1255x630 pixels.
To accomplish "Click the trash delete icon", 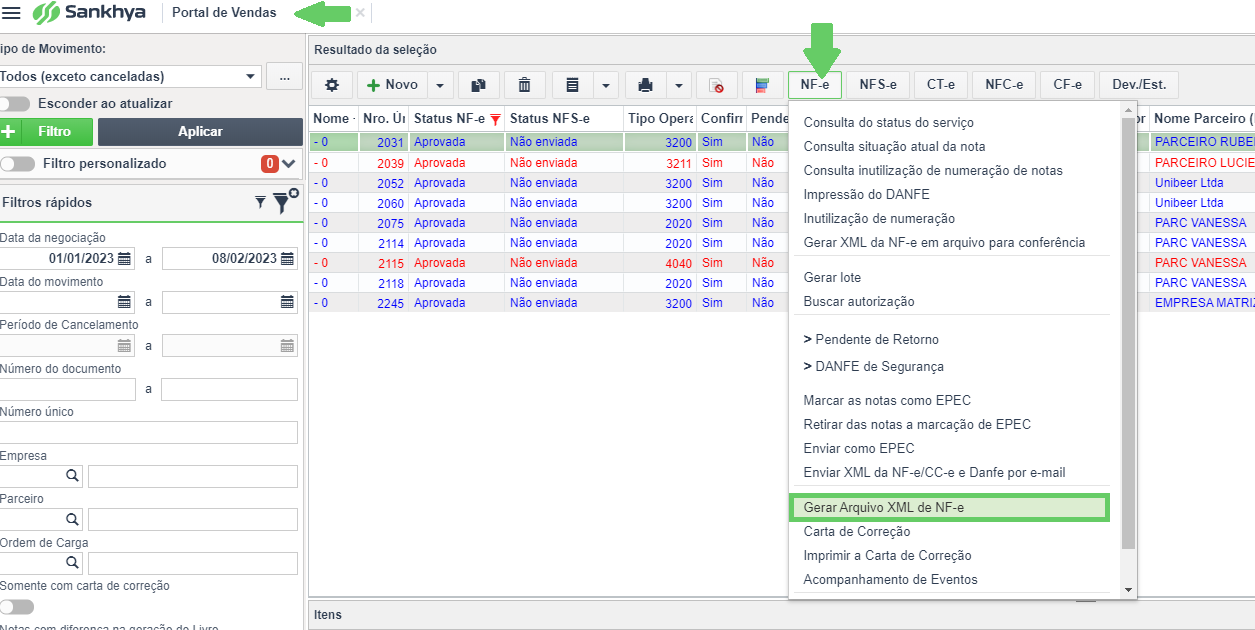I will [x=524, y=85].
